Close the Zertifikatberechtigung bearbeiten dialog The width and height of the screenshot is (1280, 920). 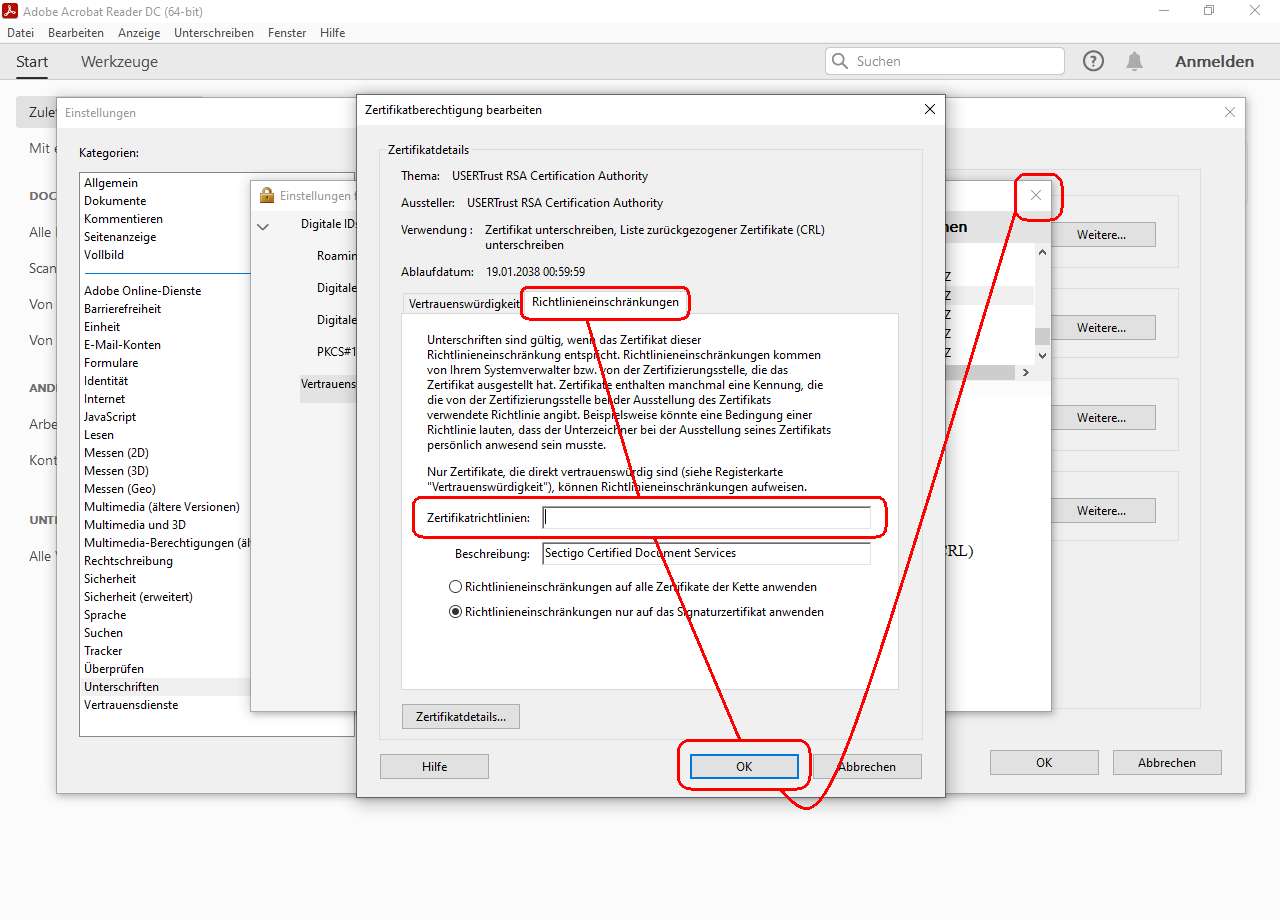(929, 109)
